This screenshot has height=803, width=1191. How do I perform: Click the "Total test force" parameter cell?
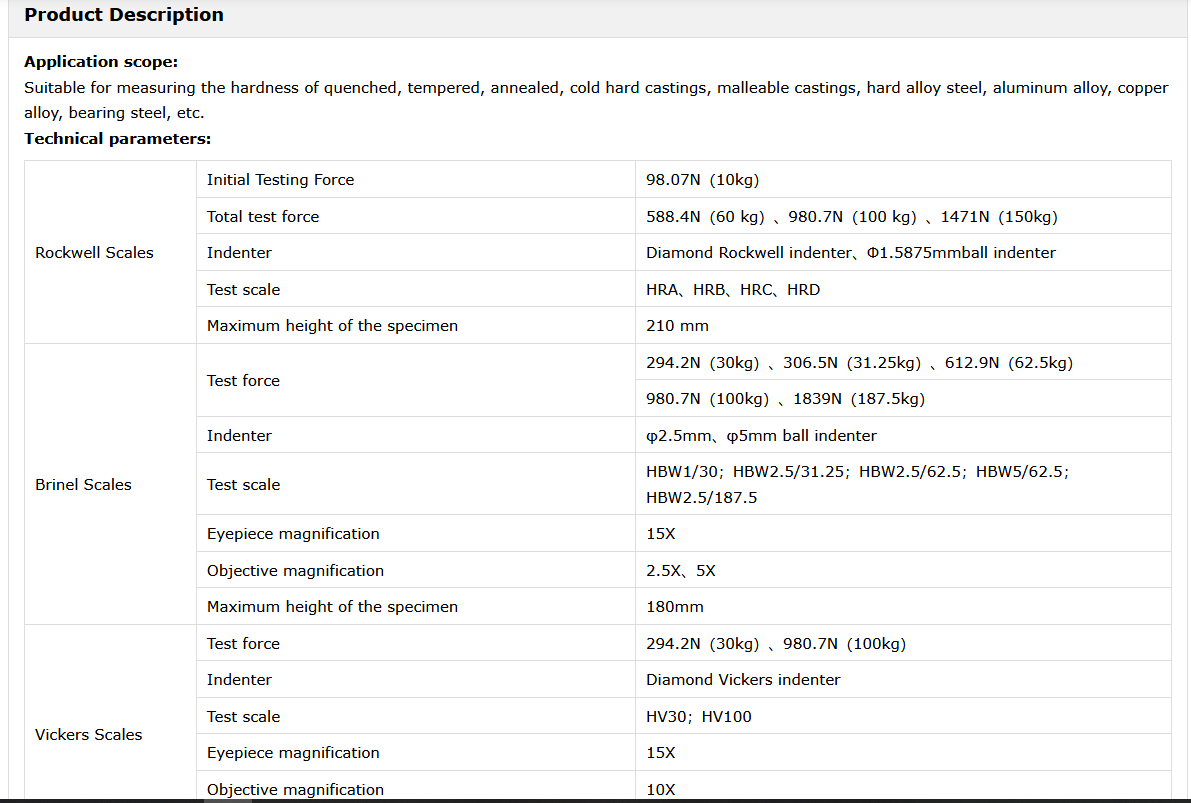pos(263,217)
